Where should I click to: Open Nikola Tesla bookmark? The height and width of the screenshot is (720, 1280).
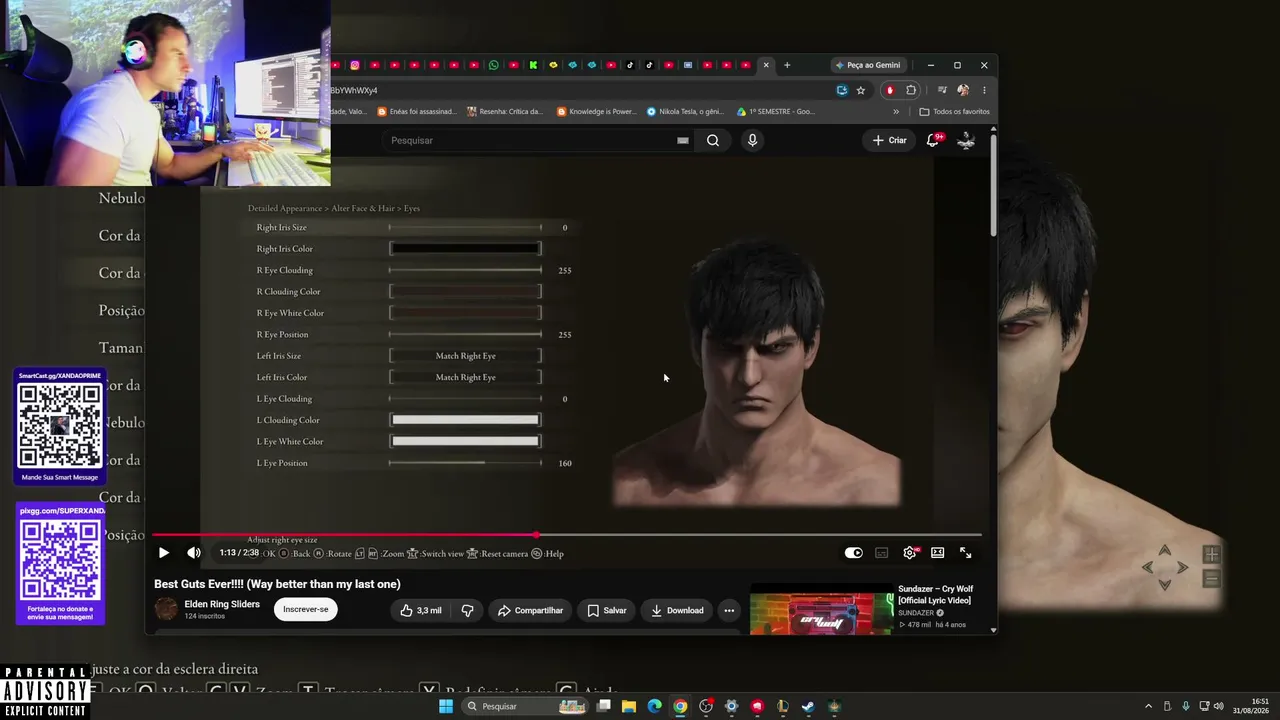click(686, 112)
